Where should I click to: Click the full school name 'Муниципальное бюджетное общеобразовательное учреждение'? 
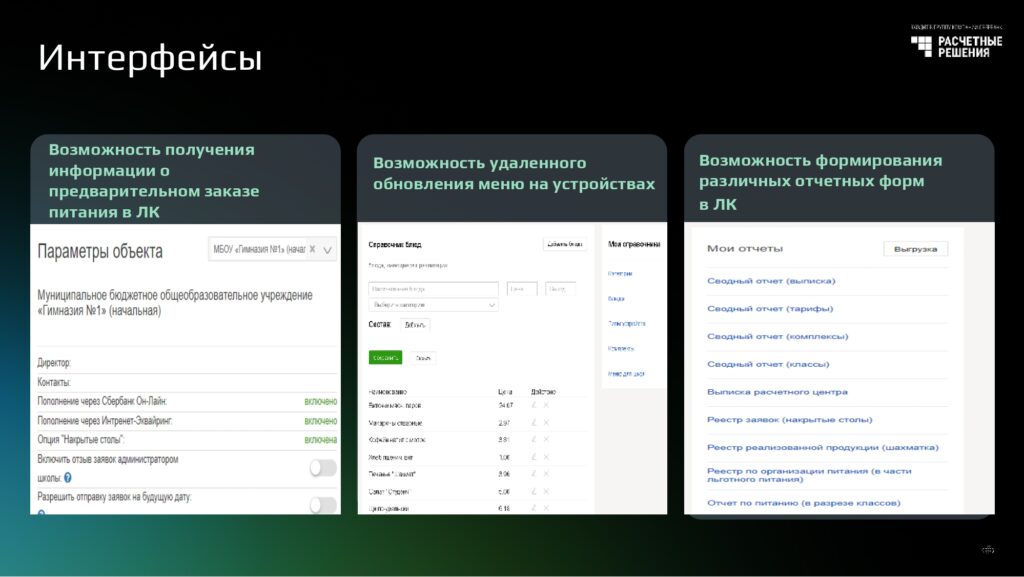pyautogui.click(x=175, y=296)
